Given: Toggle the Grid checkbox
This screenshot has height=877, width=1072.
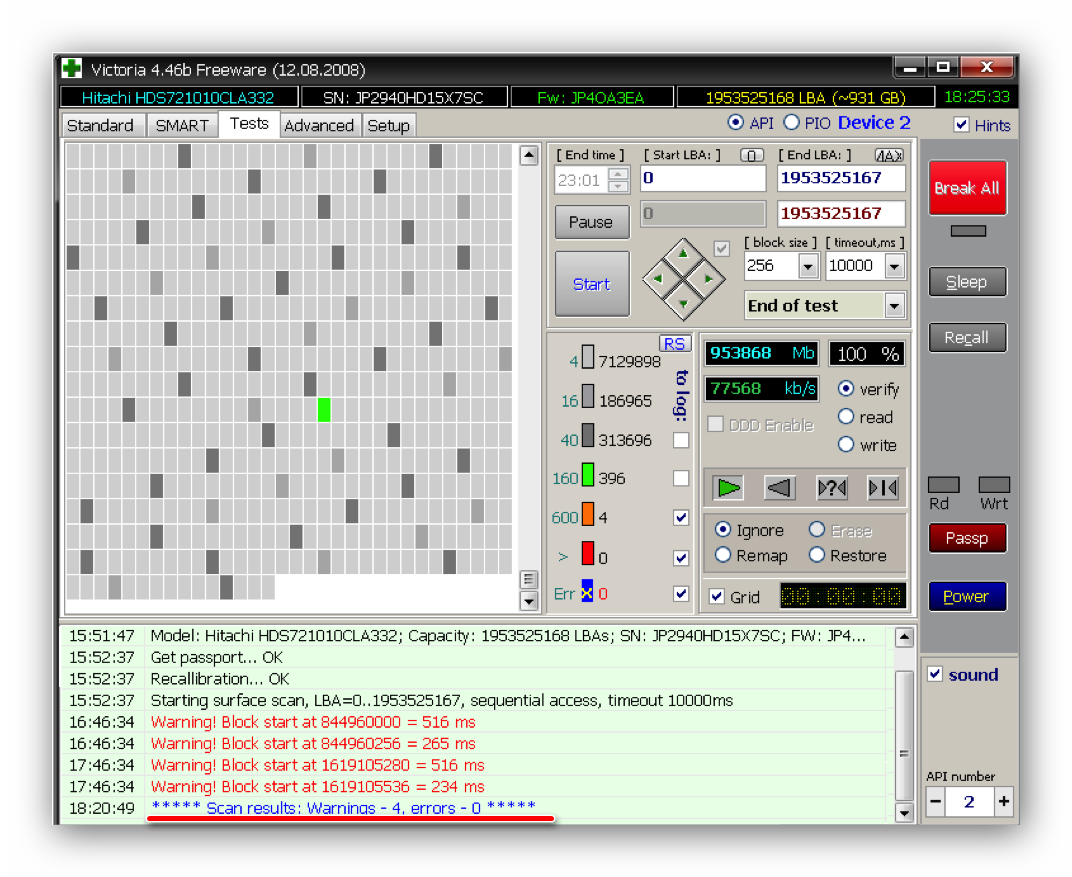Looking at the screenshot, I should coord(717,597).
